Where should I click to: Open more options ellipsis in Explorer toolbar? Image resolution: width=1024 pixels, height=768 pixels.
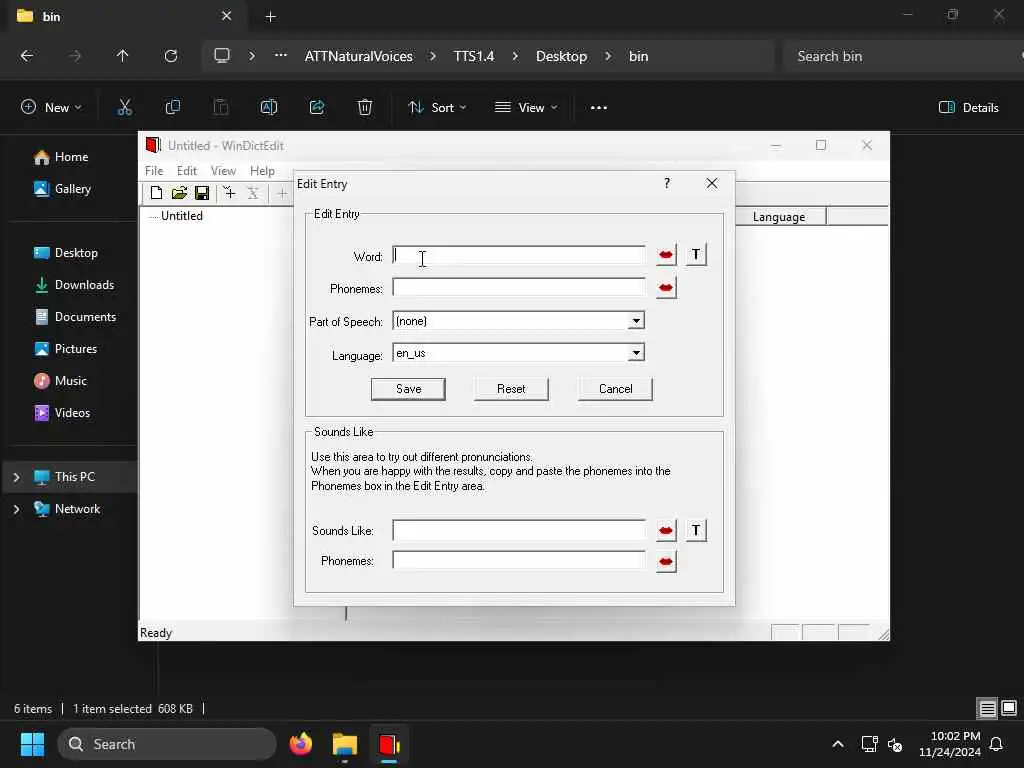(599, 107)
